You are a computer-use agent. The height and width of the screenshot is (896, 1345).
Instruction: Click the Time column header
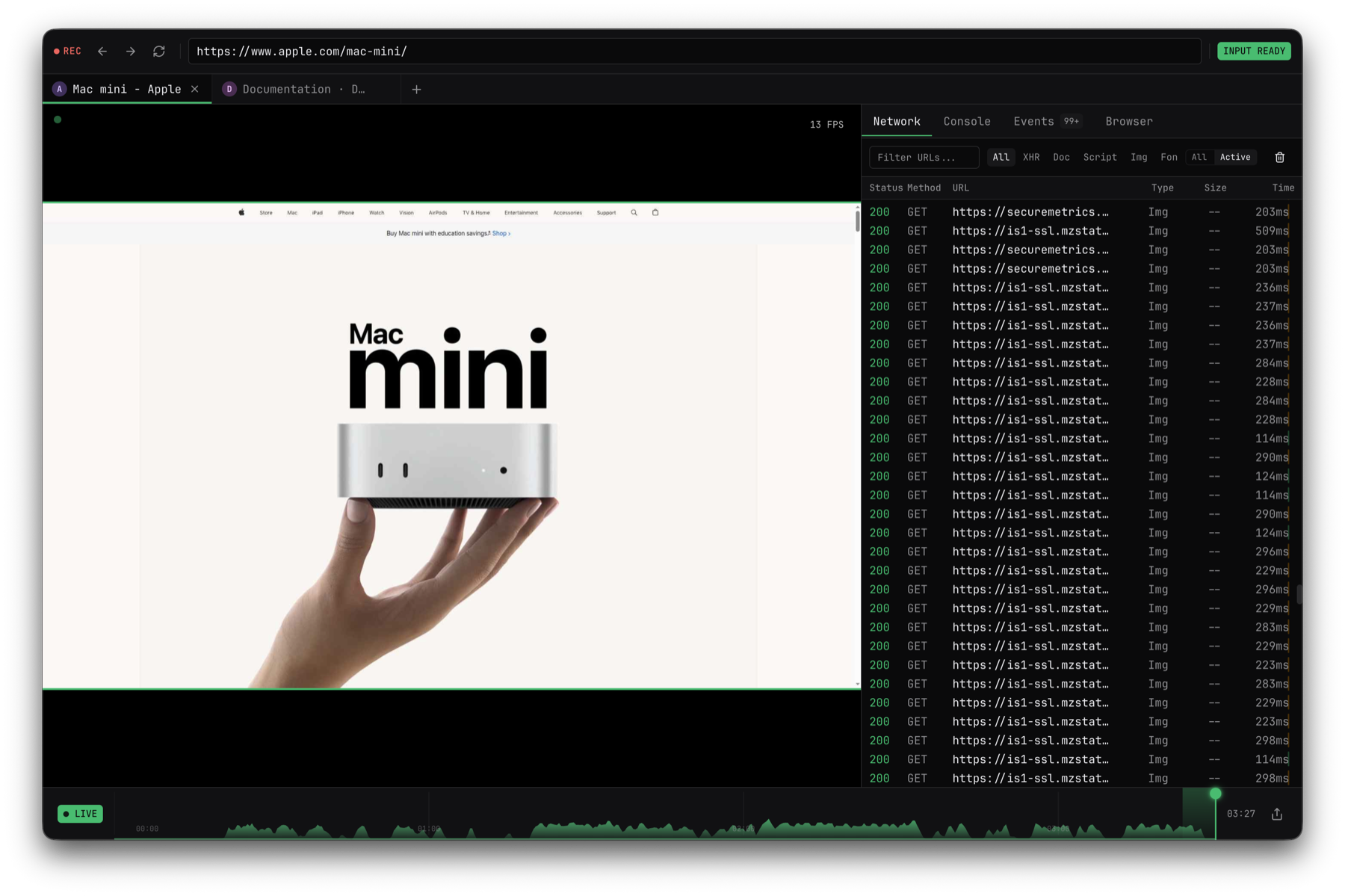[x=1283, y=188]
